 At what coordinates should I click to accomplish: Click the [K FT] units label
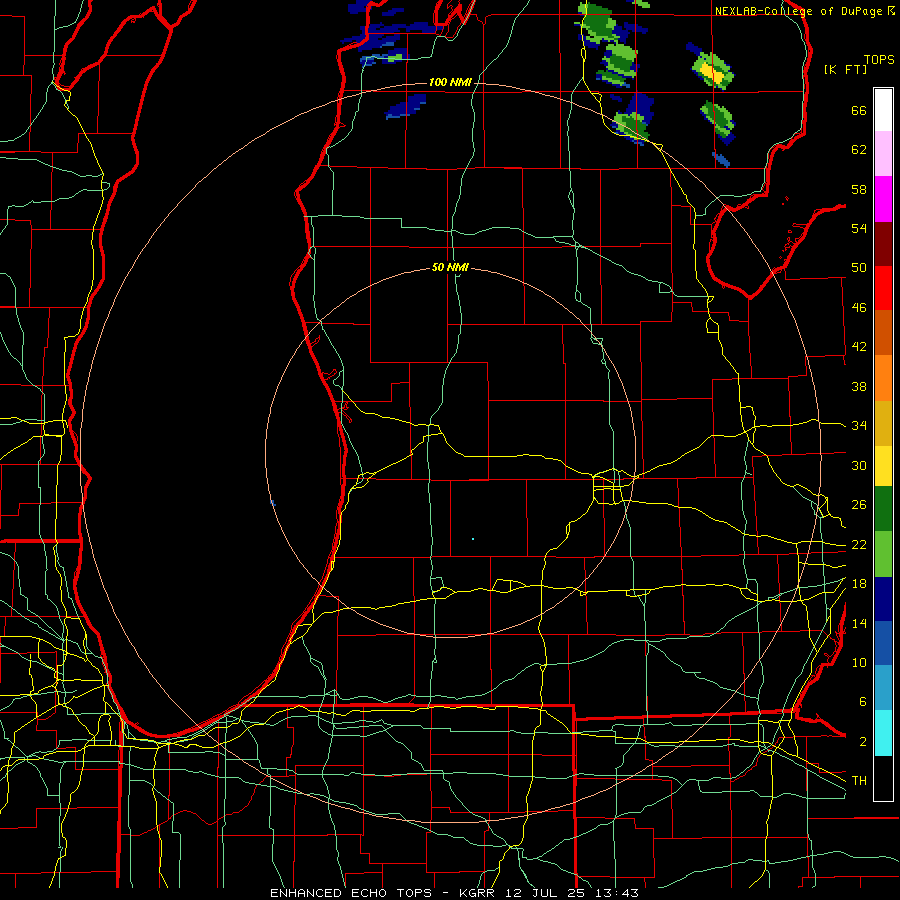pyautogui.click(x=845, y=69)
